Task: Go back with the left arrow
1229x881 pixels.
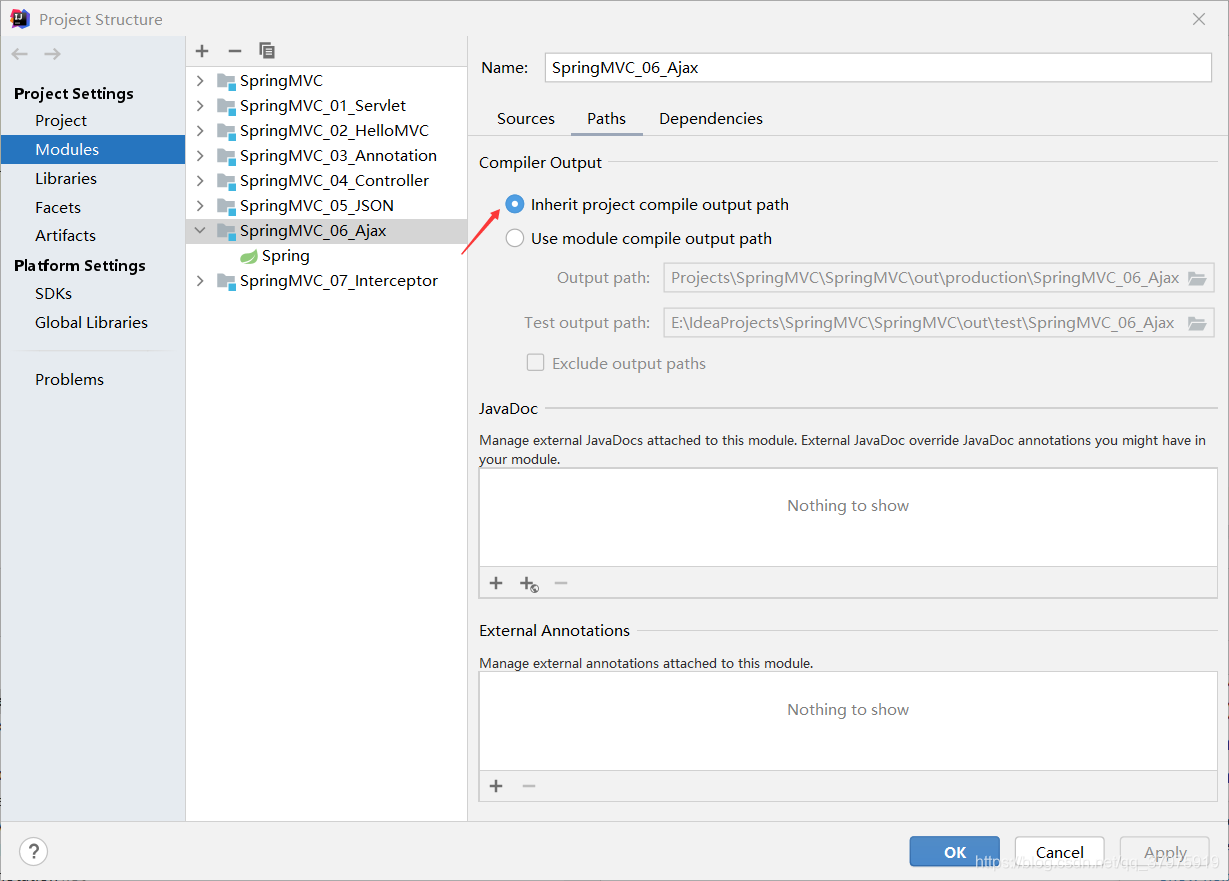Action: point(20,54)
